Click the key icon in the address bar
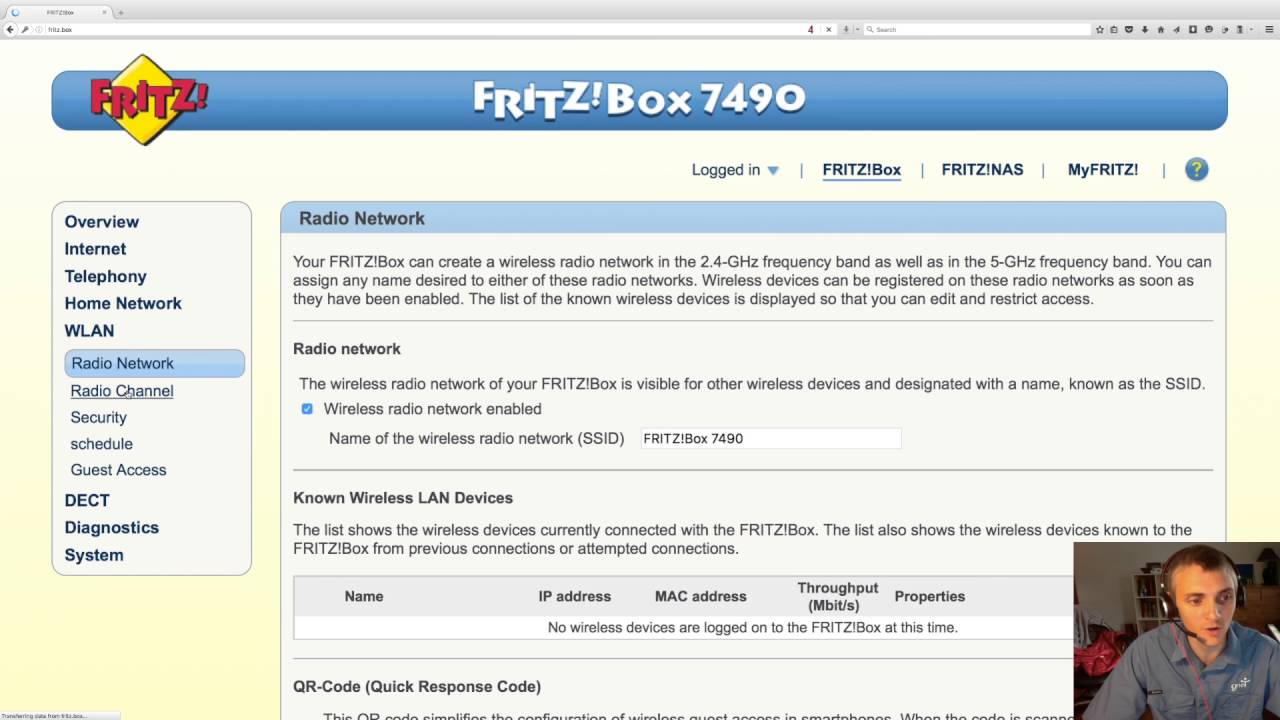The image size is (1280, 720). (25, 29)
